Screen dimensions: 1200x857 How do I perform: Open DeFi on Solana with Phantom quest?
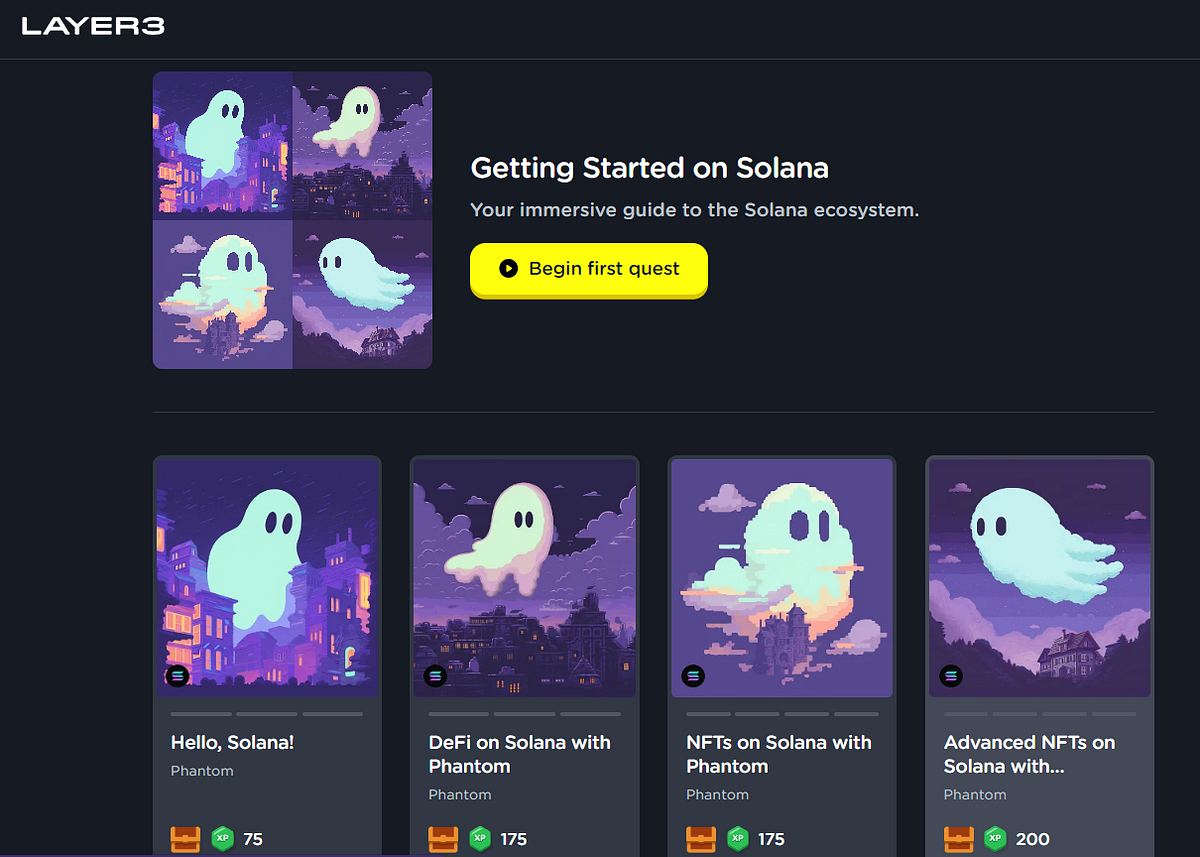click(x=520, y=755)
